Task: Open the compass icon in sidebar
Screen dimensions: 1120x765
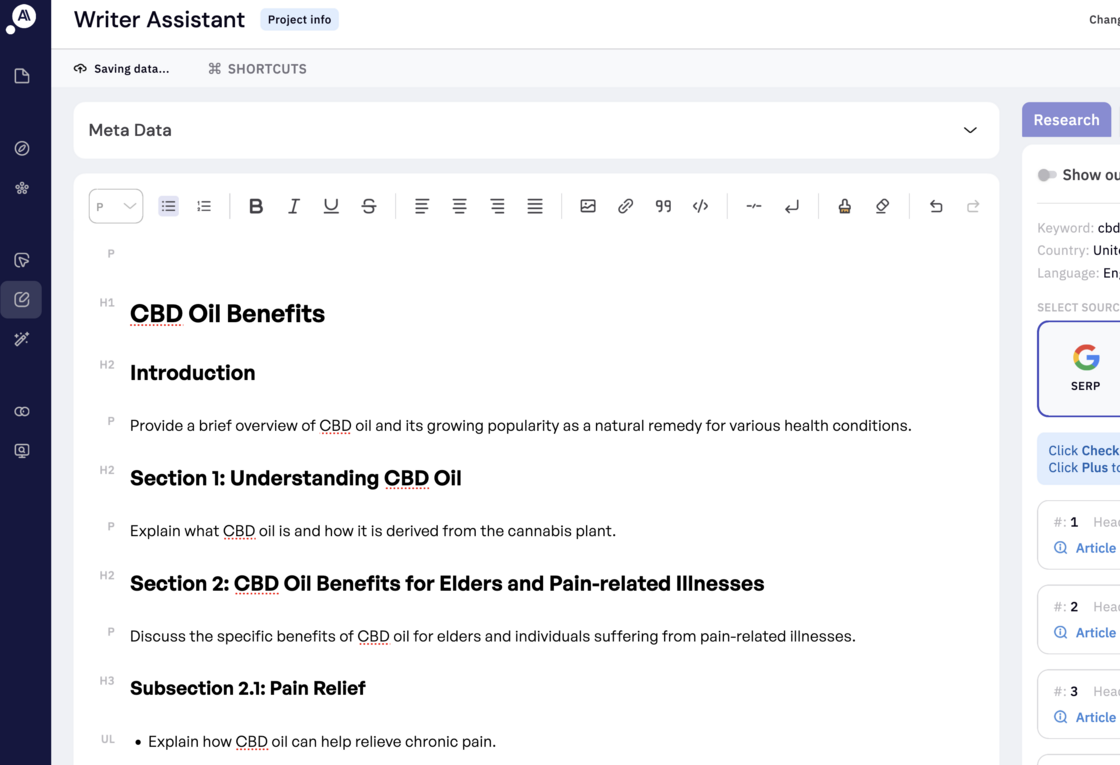Action: 22,148
